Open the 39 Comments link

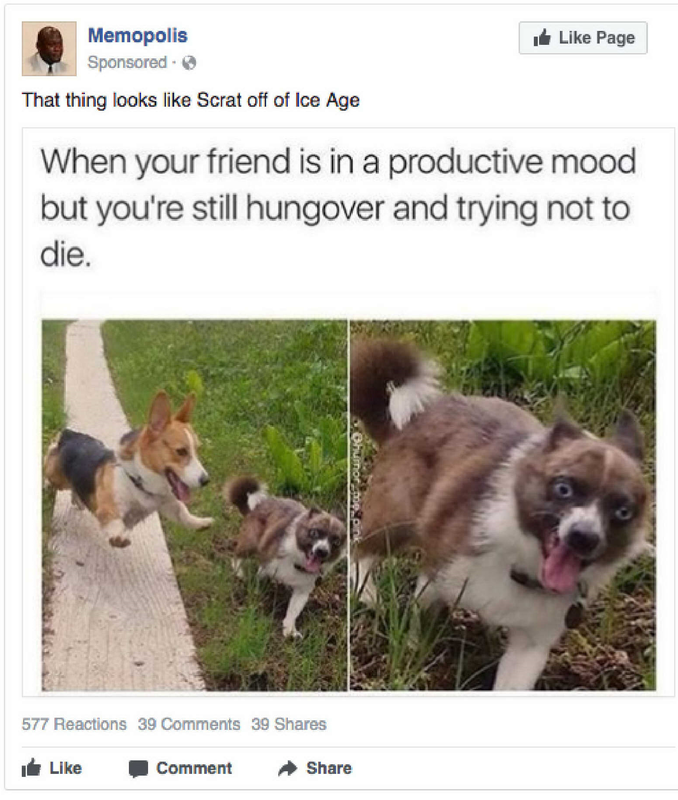click(189, 724)
